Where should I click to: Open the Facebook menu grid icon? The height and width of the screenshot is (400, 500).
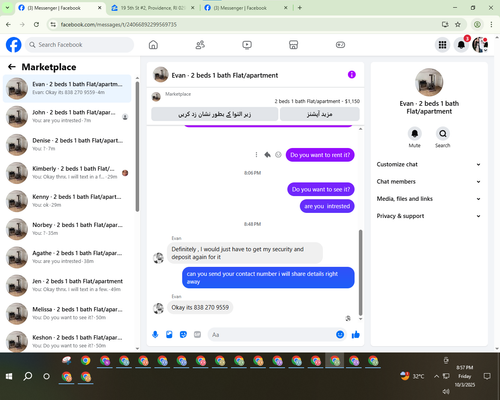click(x=442, y=45)
